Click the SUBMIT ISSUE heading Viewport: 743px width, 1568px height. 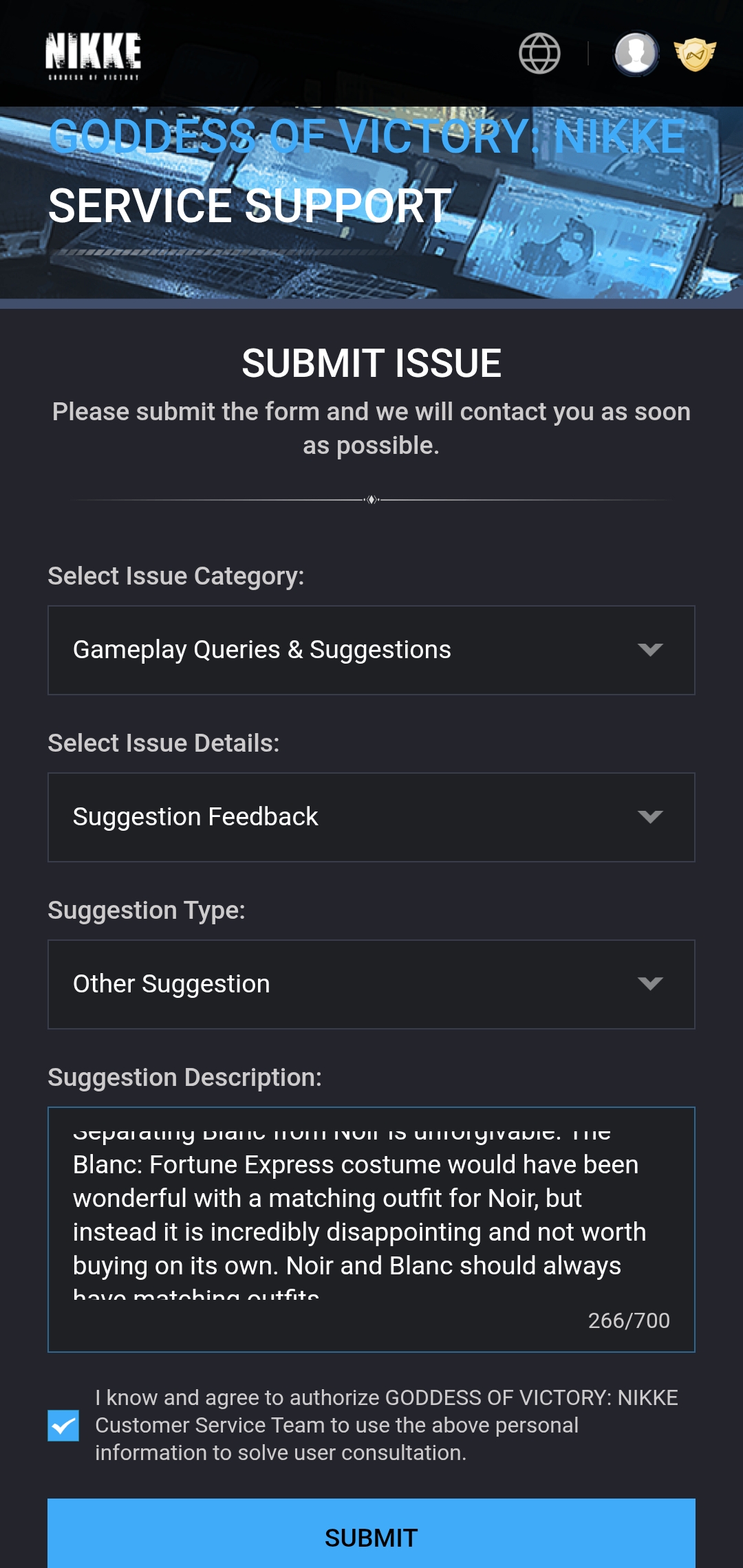[371, 363]
